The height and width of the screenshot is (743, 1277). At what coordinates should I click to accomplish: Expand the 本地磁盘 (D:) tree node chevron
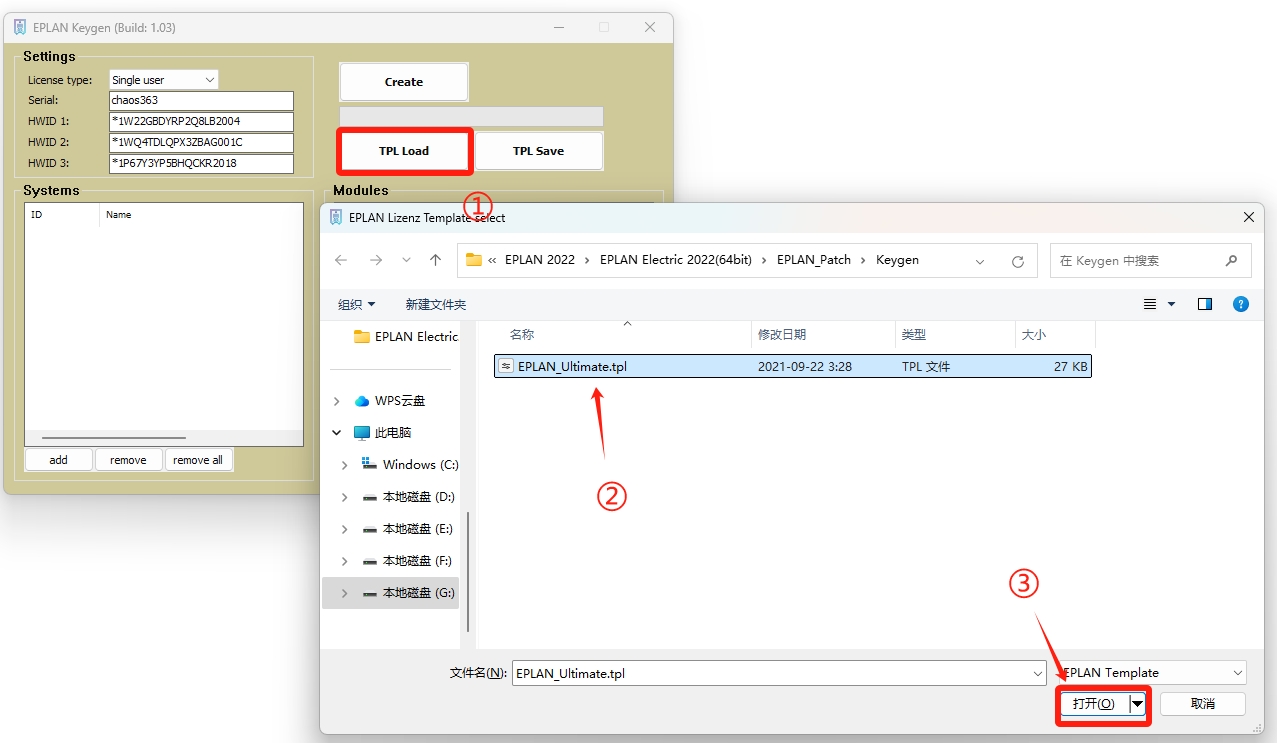[344, 497]
